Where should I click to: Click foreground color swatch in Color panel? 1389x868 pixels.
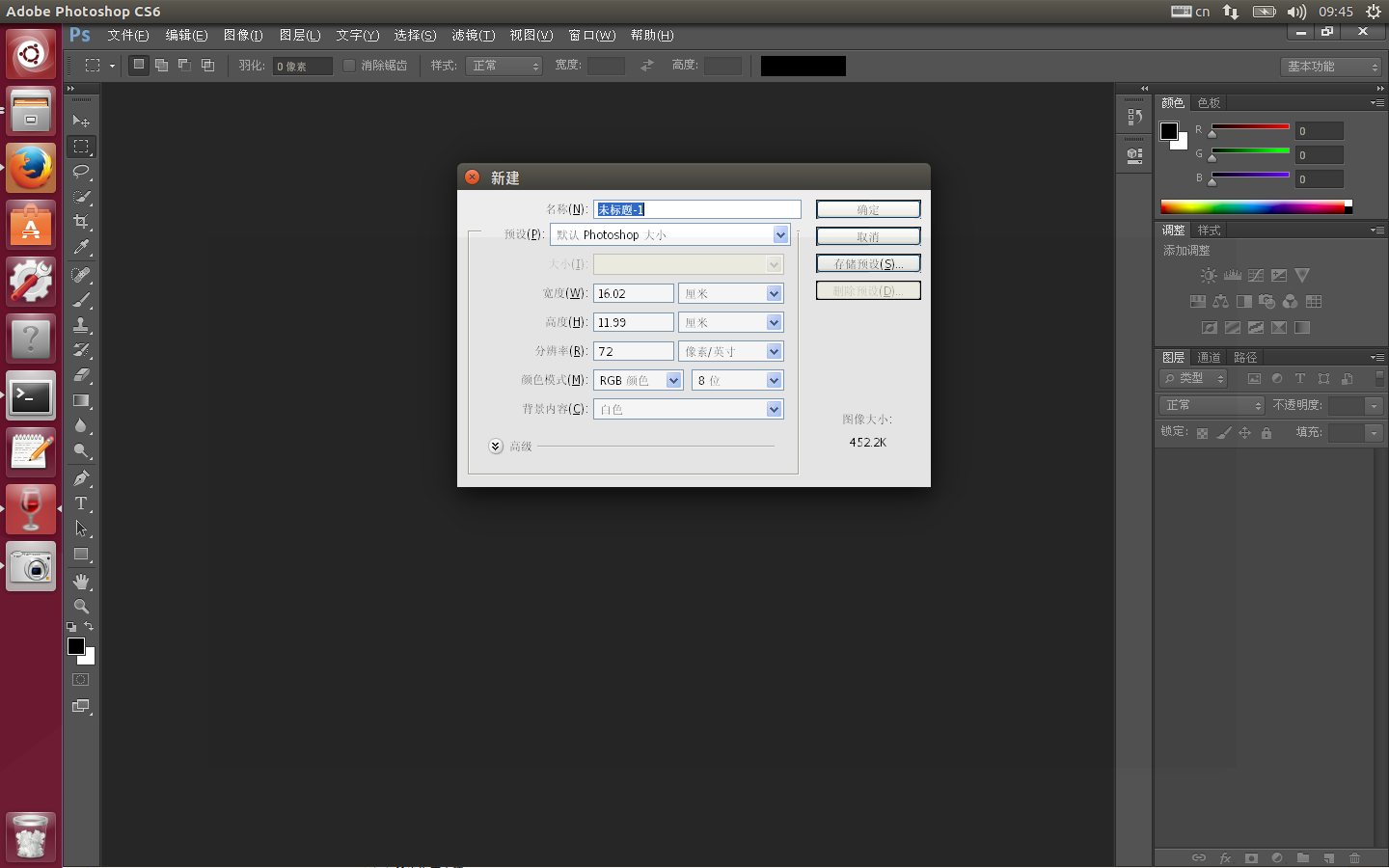pos(1169,131)
